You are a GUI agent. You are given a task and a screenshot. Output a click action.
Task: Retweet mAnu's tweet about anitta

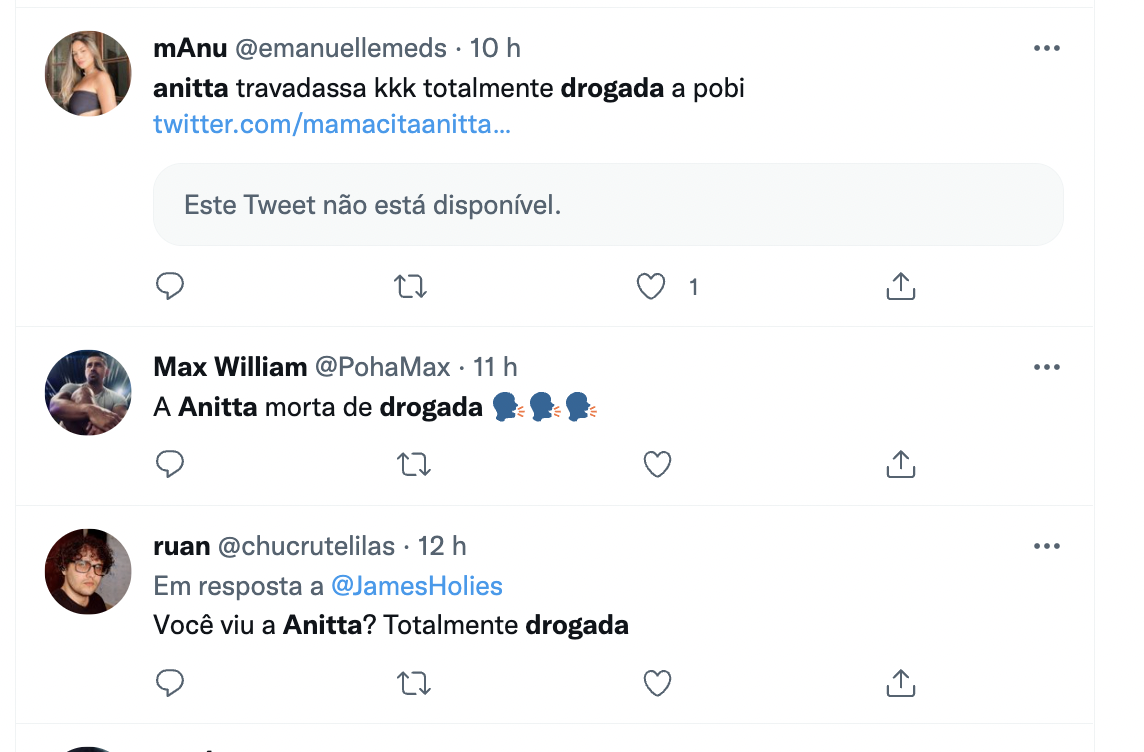click(411, 287)
